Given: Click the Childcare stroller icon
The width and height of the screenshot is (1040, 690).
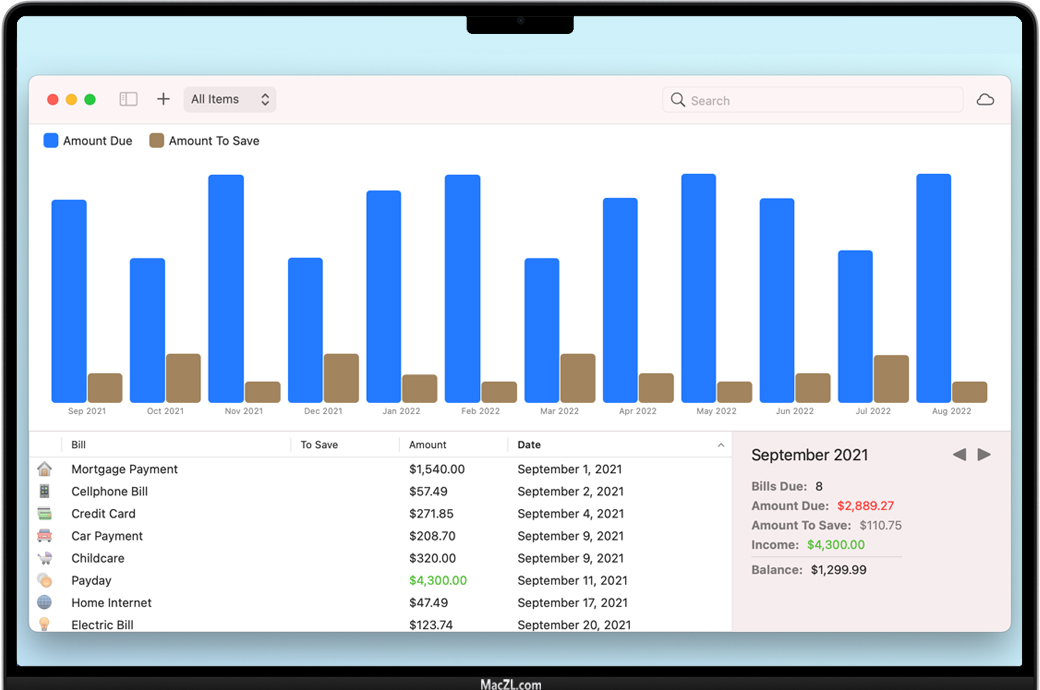Looking at the screenshot, I should [44, 558].
